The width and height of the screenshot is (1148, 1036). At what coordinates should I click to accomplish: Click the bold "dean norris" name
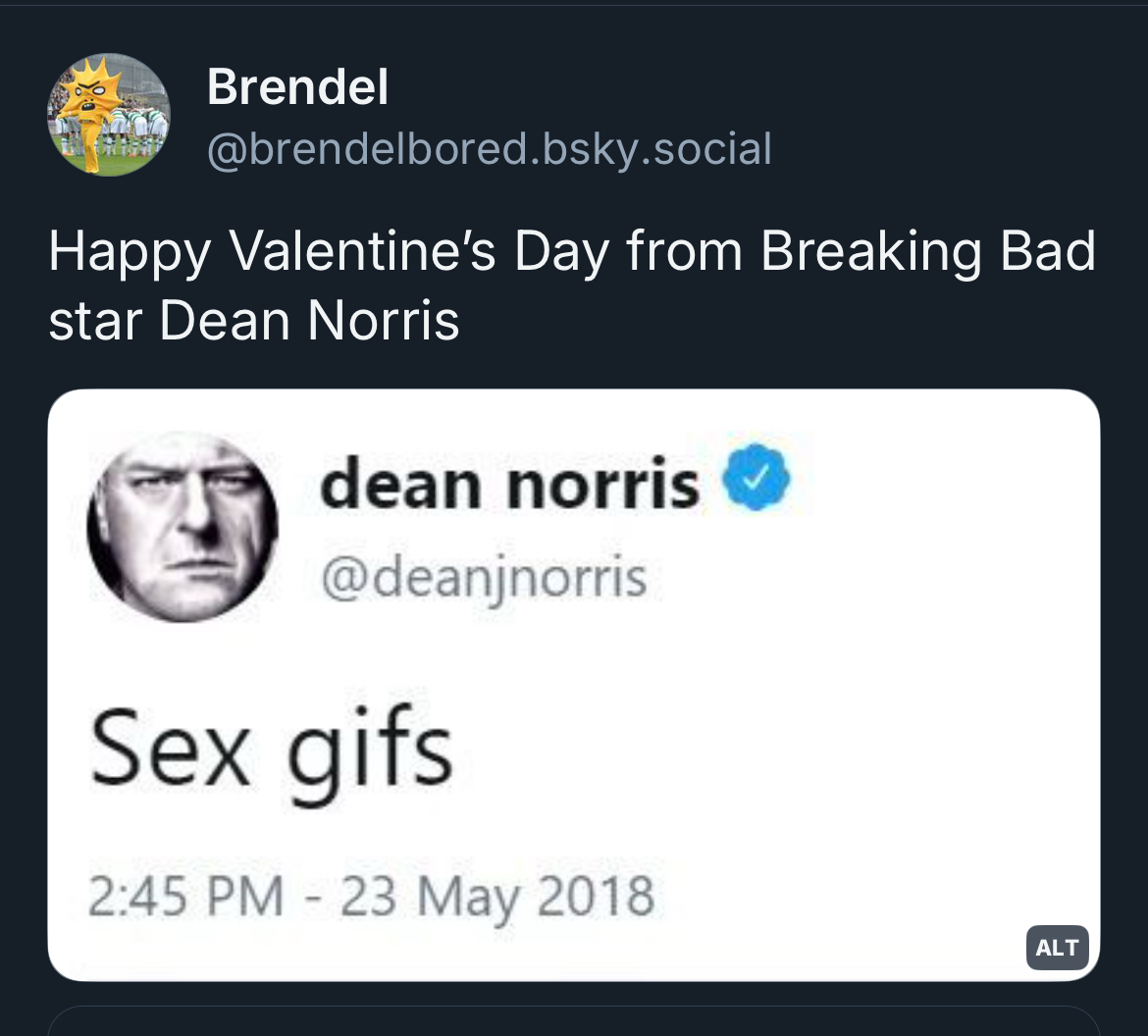[x=509, y=484]
